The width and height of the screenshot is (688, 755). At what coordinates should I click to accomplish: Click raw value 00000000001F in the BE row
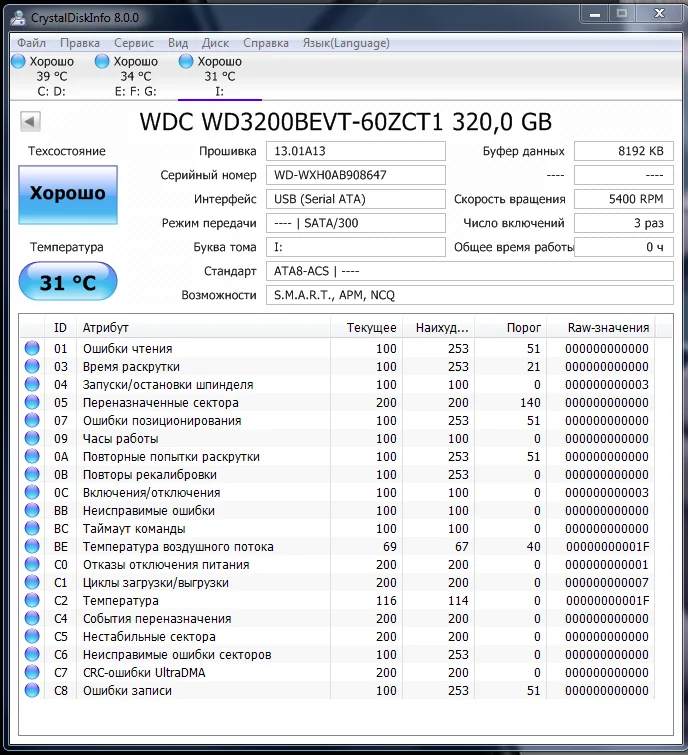point(608,547)
